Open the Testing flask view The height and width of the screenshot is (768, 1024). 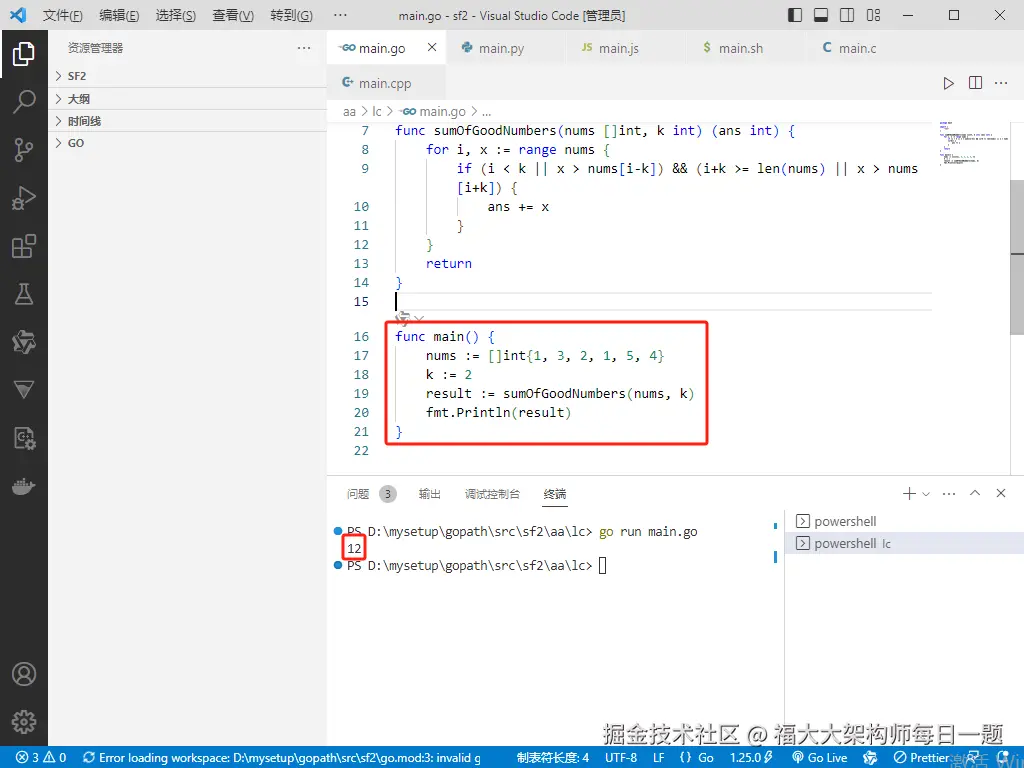tap(24, 294)
